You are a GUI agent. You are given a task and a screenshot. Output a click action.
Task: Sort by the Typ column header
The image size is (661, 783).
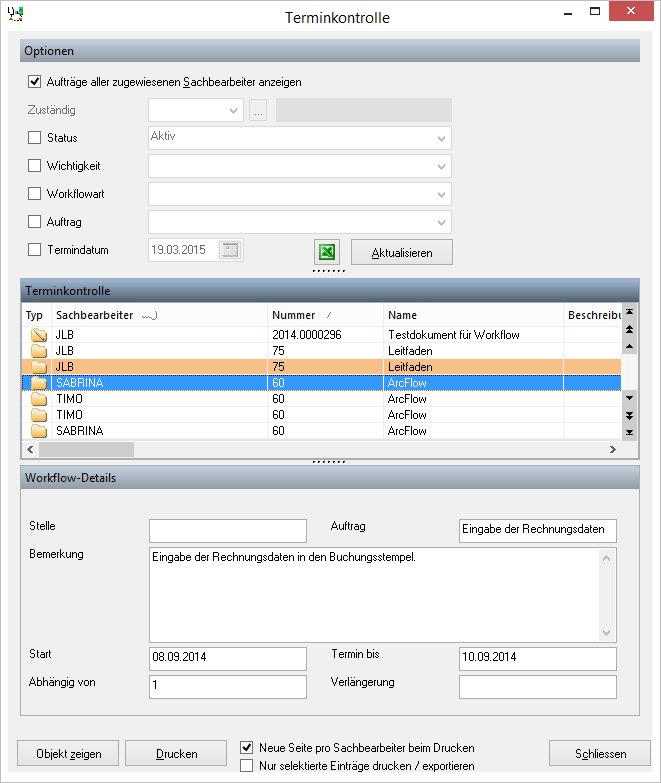[34, 315]
